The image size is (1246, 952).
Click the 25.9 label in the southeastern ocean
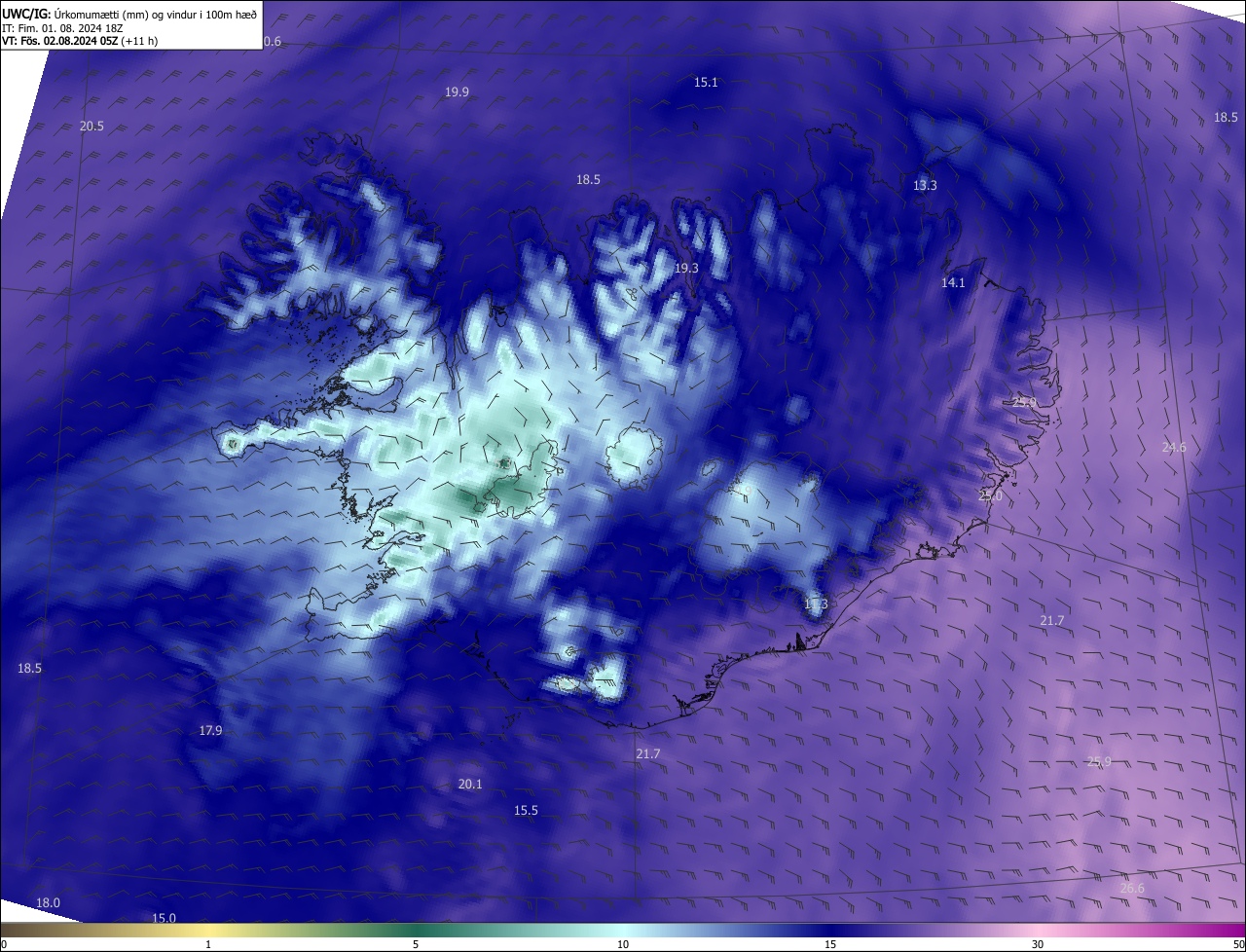point(1099,761)
